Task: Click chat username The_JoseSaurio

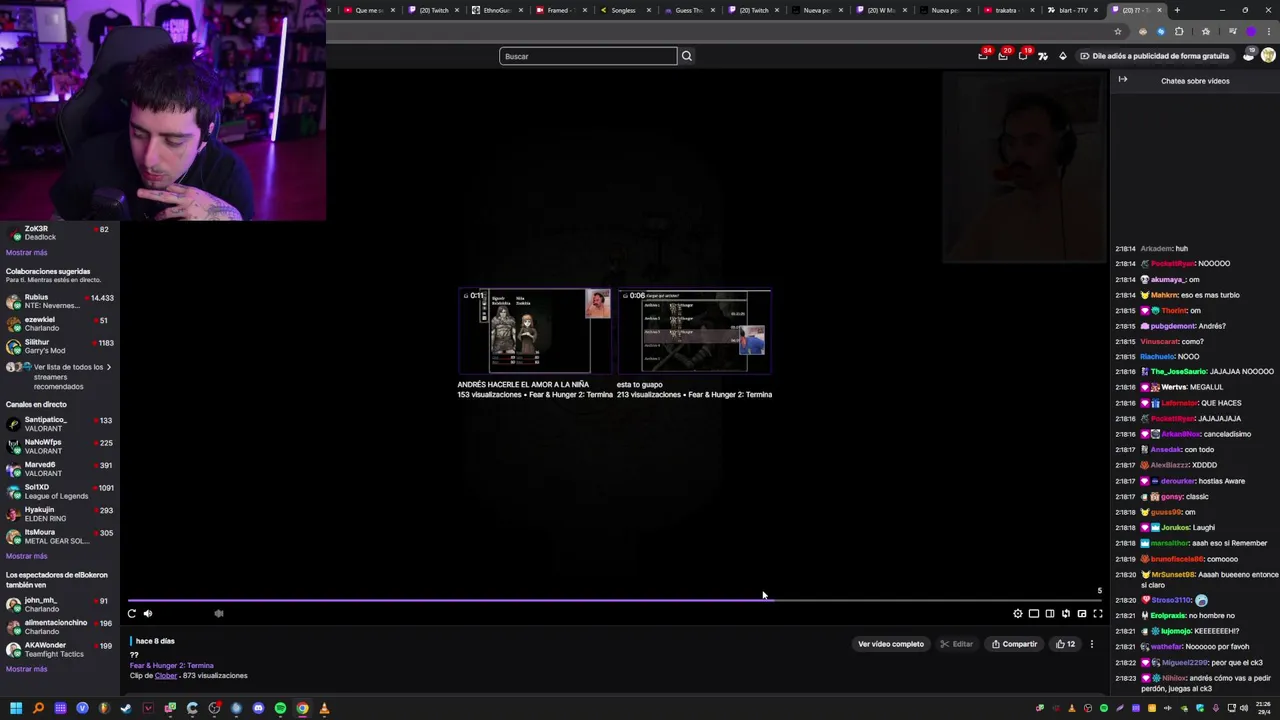Action: (1178, 372)
